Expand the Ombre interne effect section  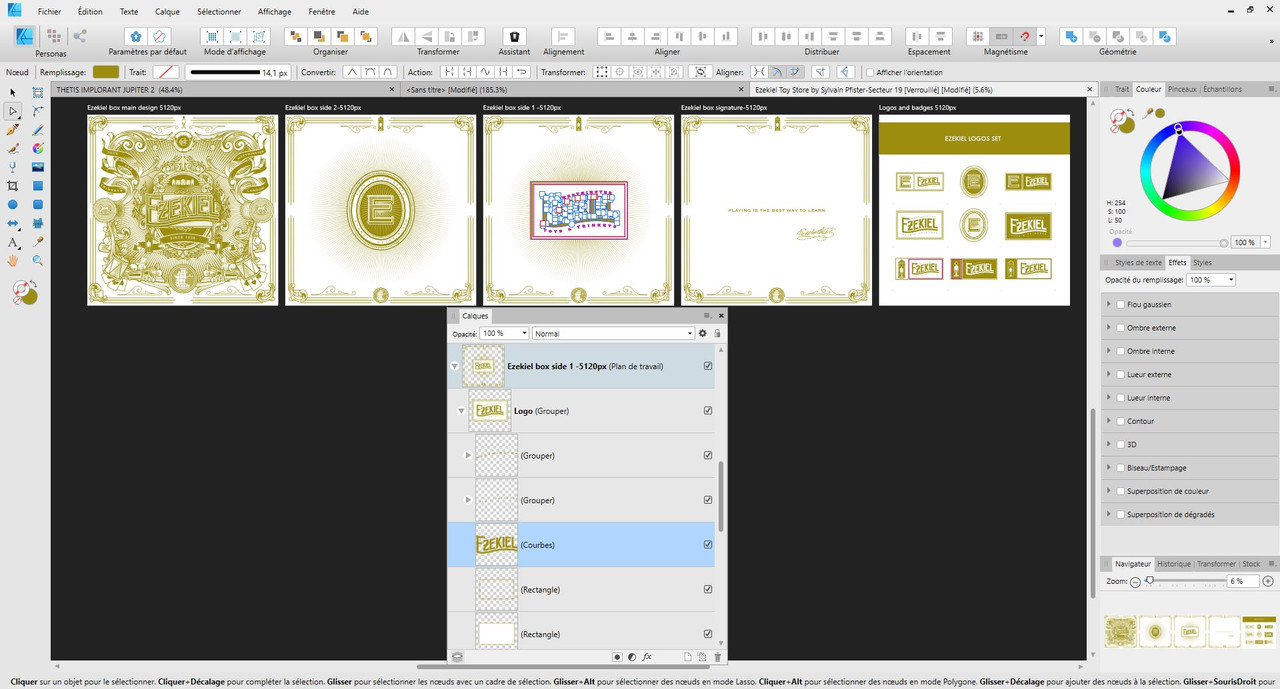[x=1108, y=351]
